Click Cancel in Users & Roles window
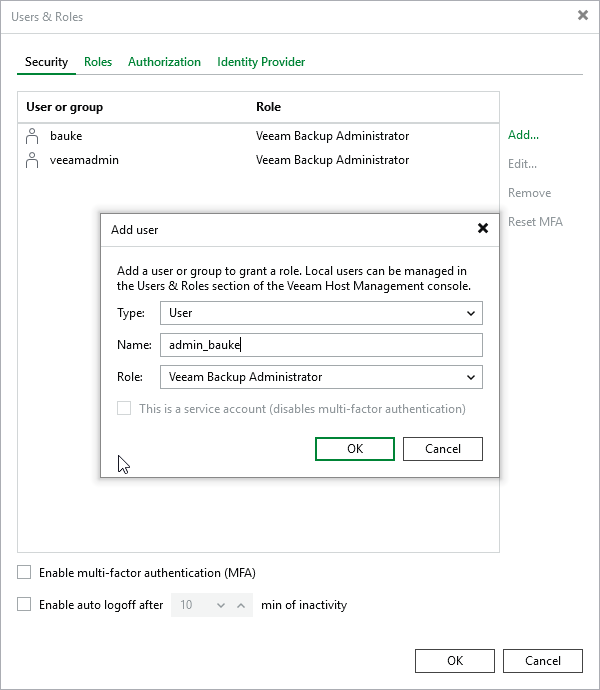This screenshot has height=690, width=600. (543, 661)
